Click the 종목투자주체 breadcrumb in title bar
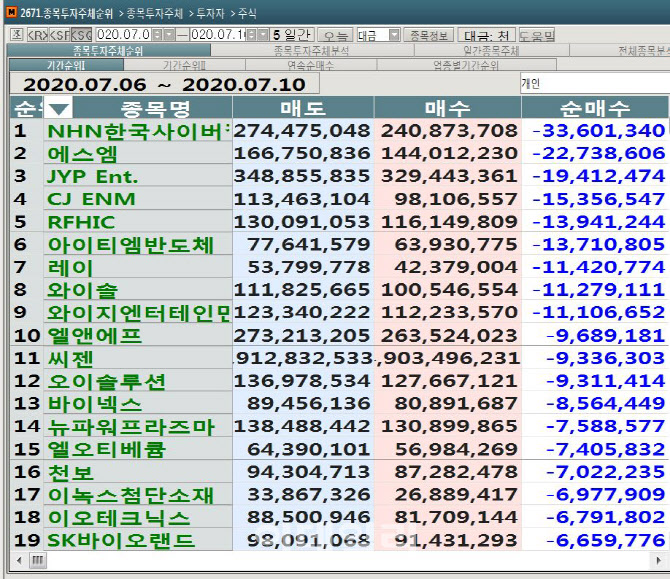 pos(155,13)
